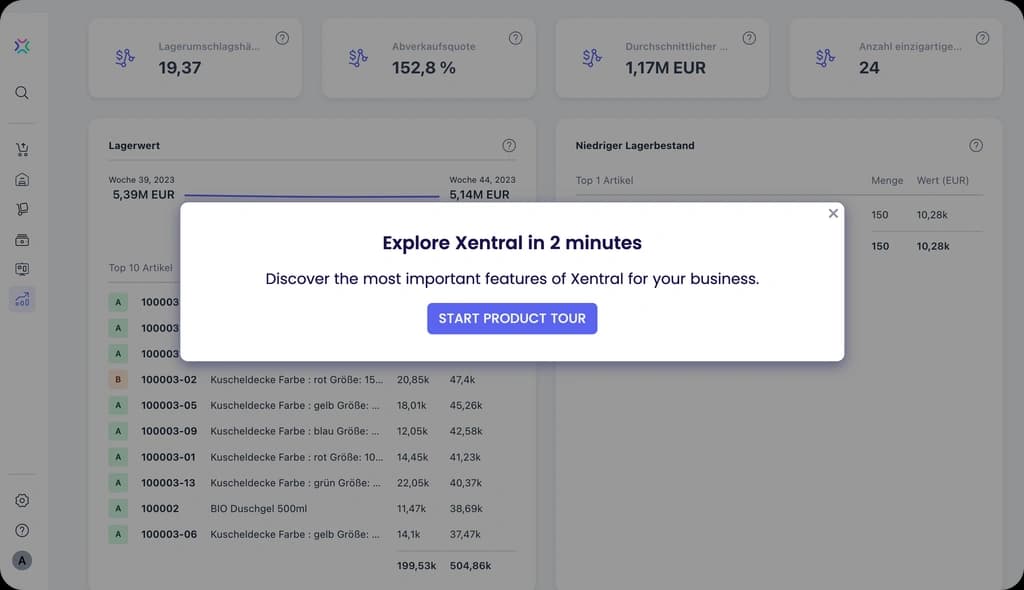Click the 41,23k value

pos(465,457)
